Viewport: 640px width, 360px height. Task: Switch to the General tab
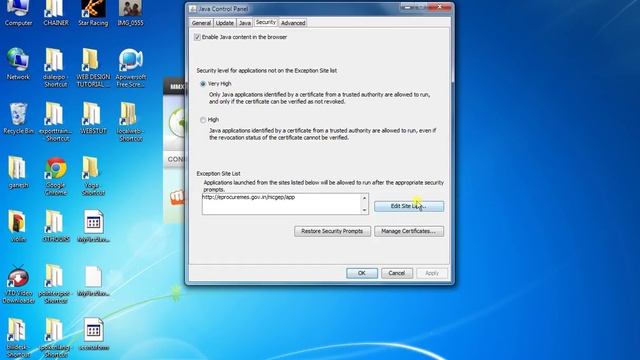[x=201, y=23]
